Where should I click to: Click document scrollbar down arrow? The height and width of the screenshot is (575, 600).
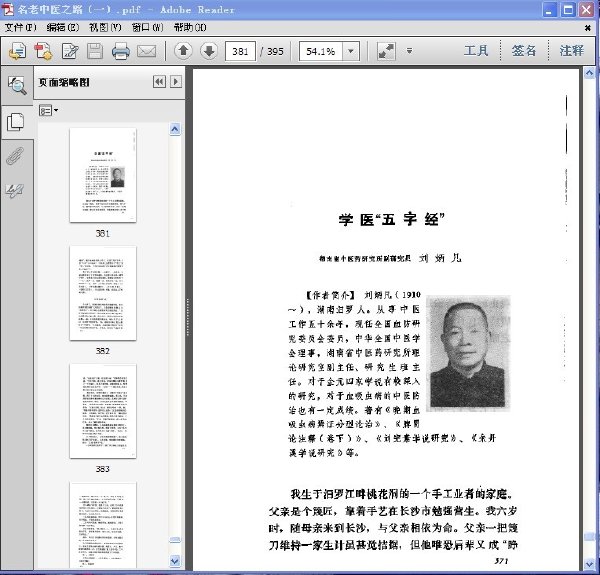click(x=589, y=564)
